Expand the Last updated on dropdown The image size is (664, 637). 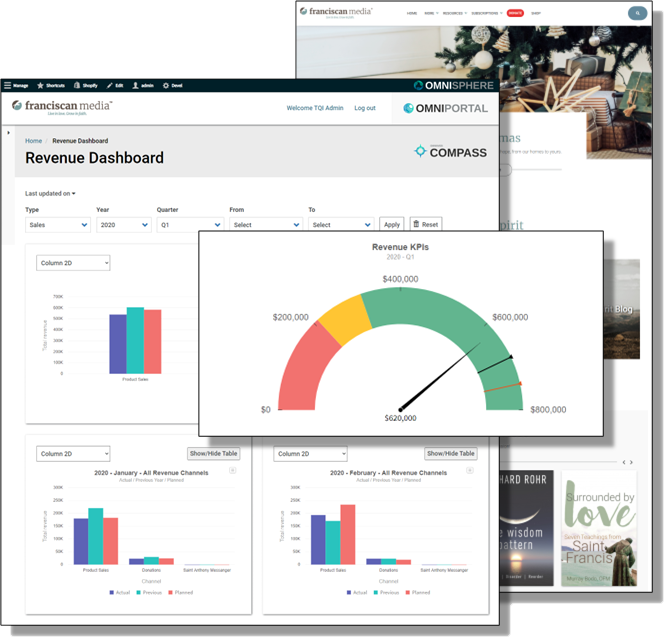click(50, 194)
